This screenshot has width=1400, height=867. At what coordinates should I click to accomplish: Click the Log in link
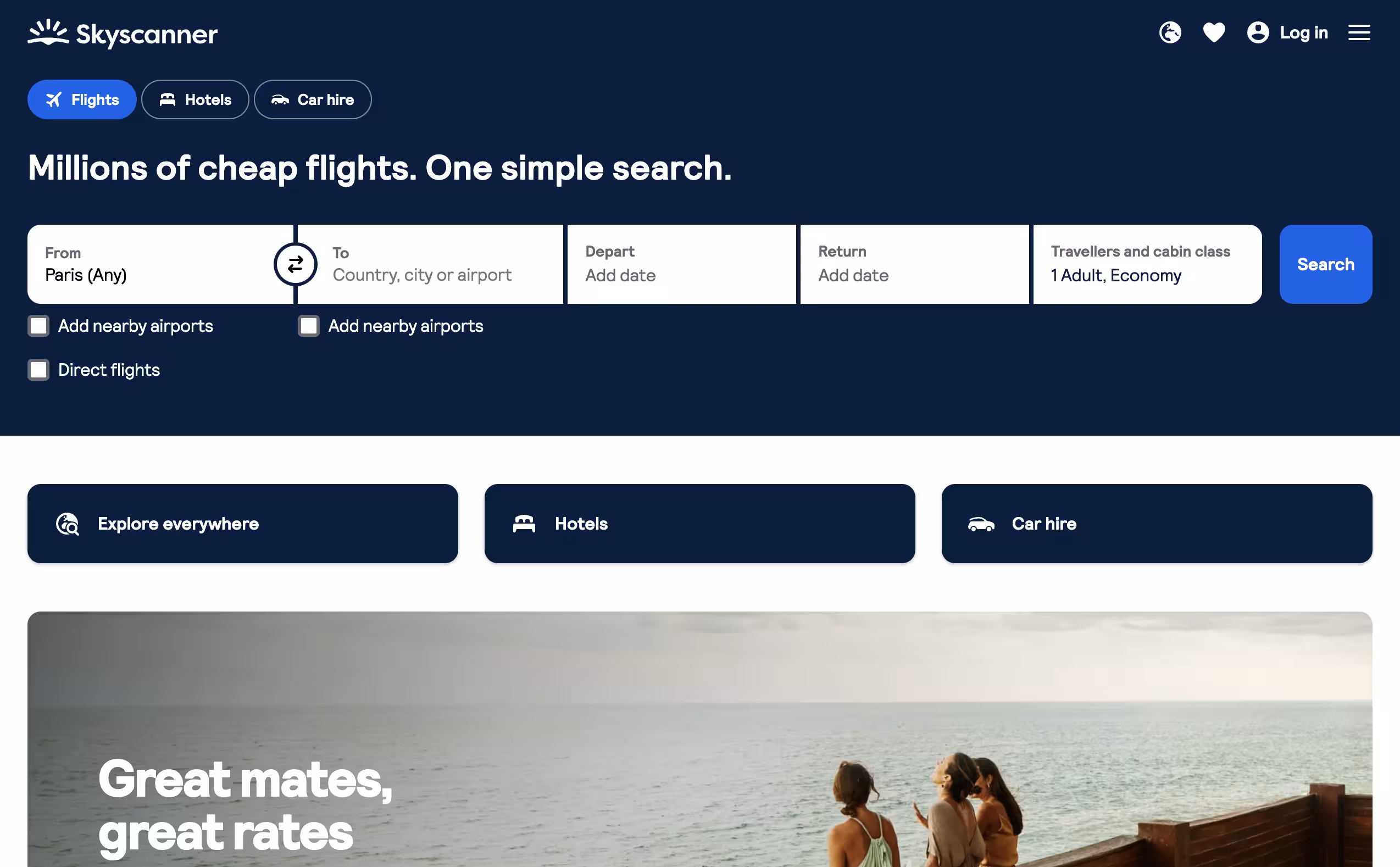(1304, 32)
